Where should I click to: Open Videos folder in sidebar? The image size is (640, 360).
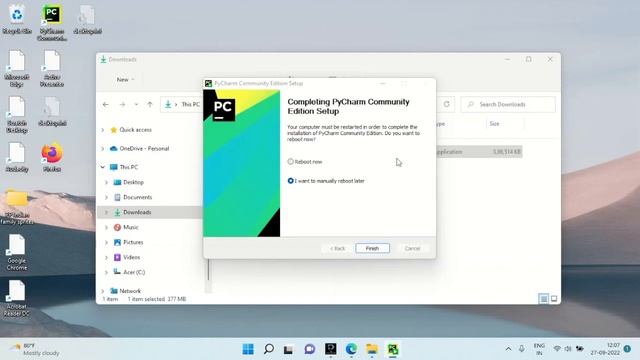[127, 257]
